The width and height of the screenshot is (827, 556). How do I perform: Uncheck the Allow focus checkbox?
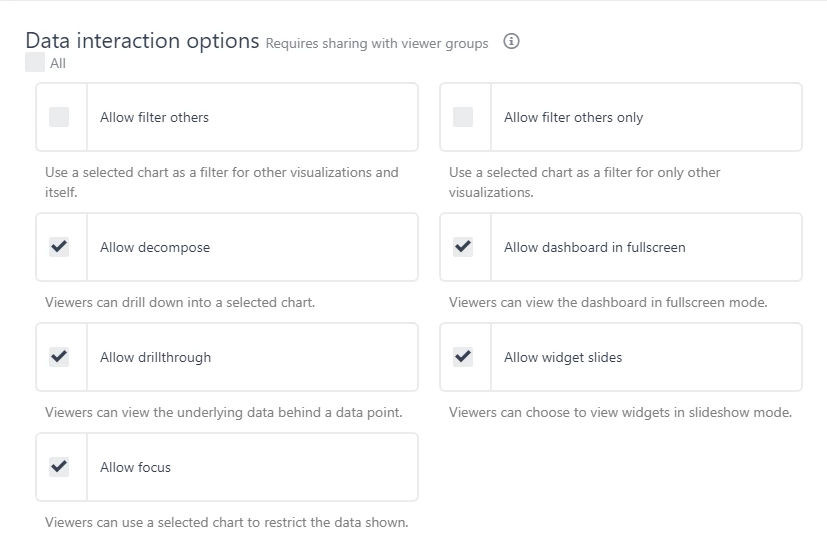click(x=59, y=467)
